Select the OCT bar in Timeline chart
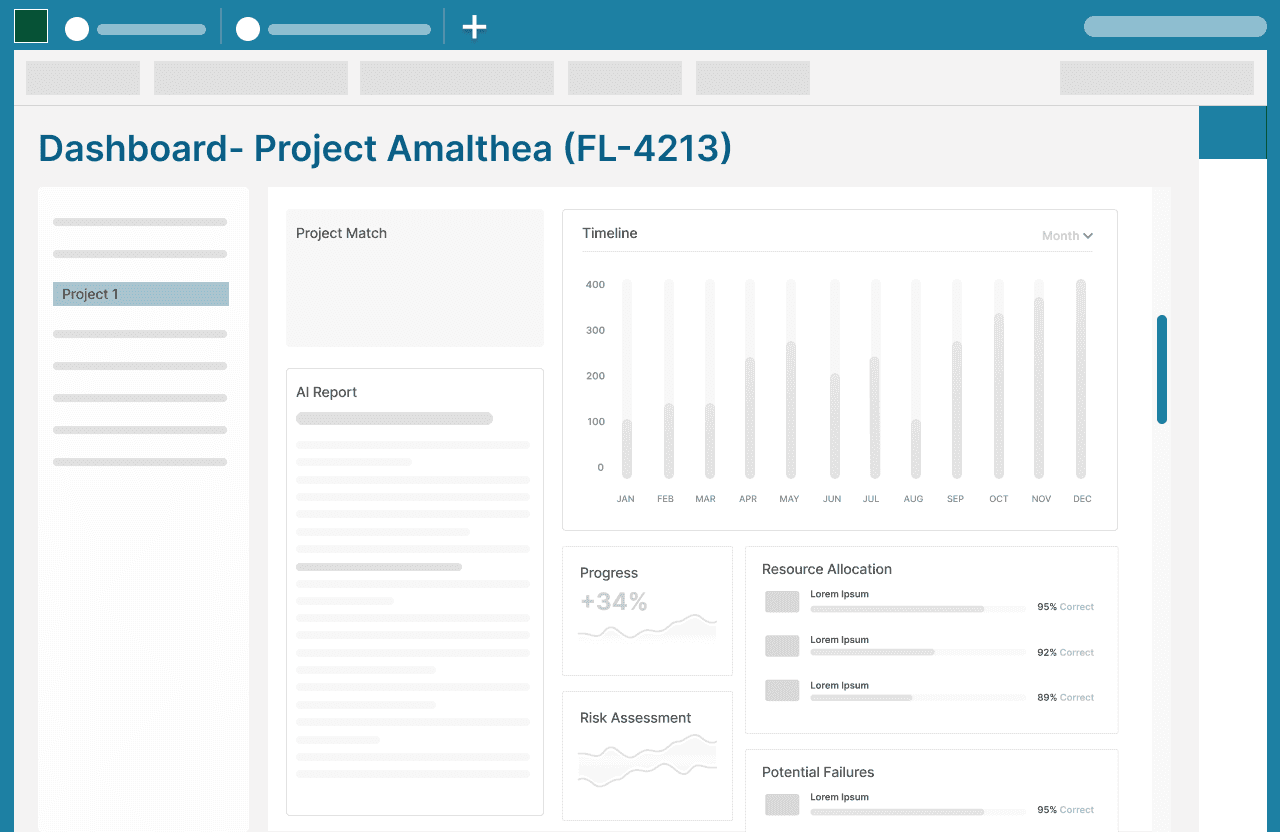 (999, 396)
